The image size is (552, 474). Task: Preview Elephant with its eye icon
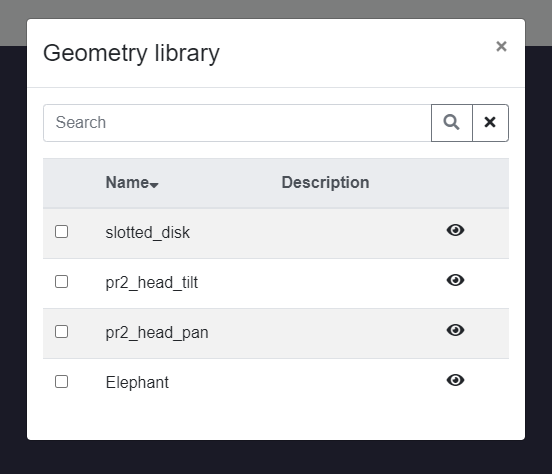455,380
